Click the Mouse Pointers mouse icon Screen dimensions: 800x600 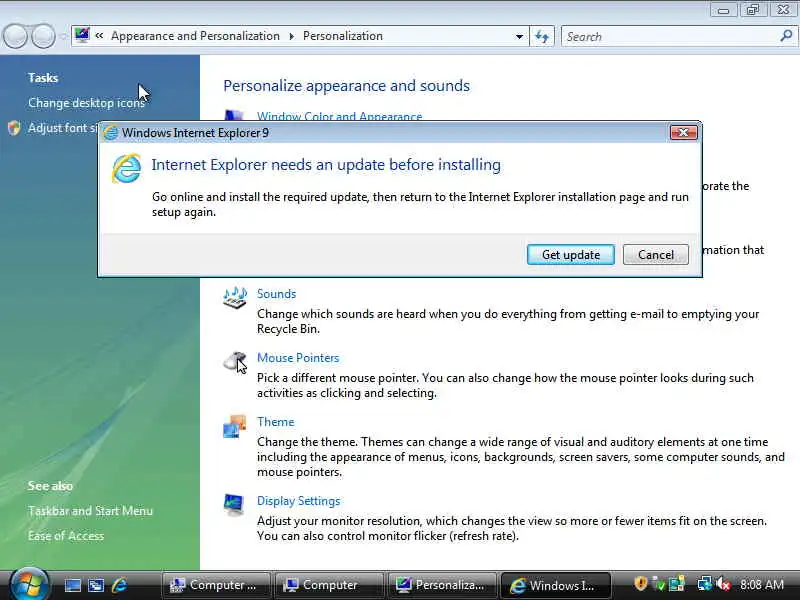[235, 361]
